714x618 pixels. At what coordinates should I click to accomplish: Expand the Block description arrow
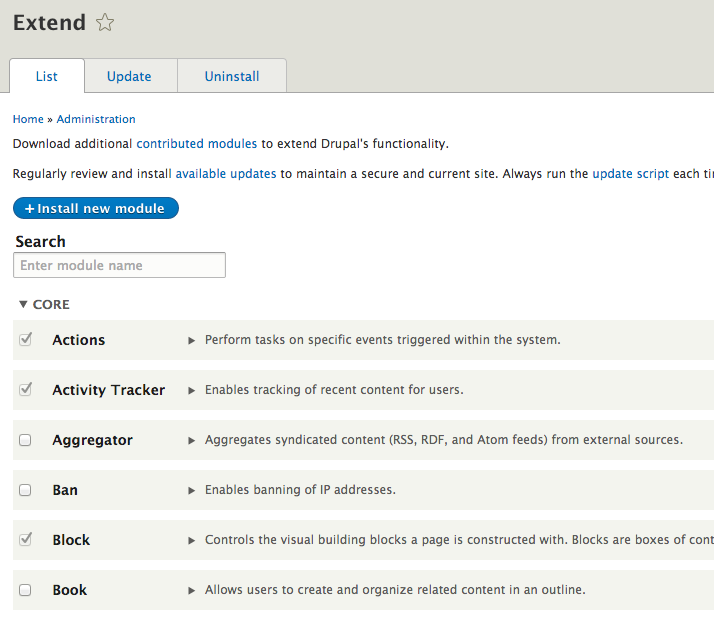click(192, 541)
